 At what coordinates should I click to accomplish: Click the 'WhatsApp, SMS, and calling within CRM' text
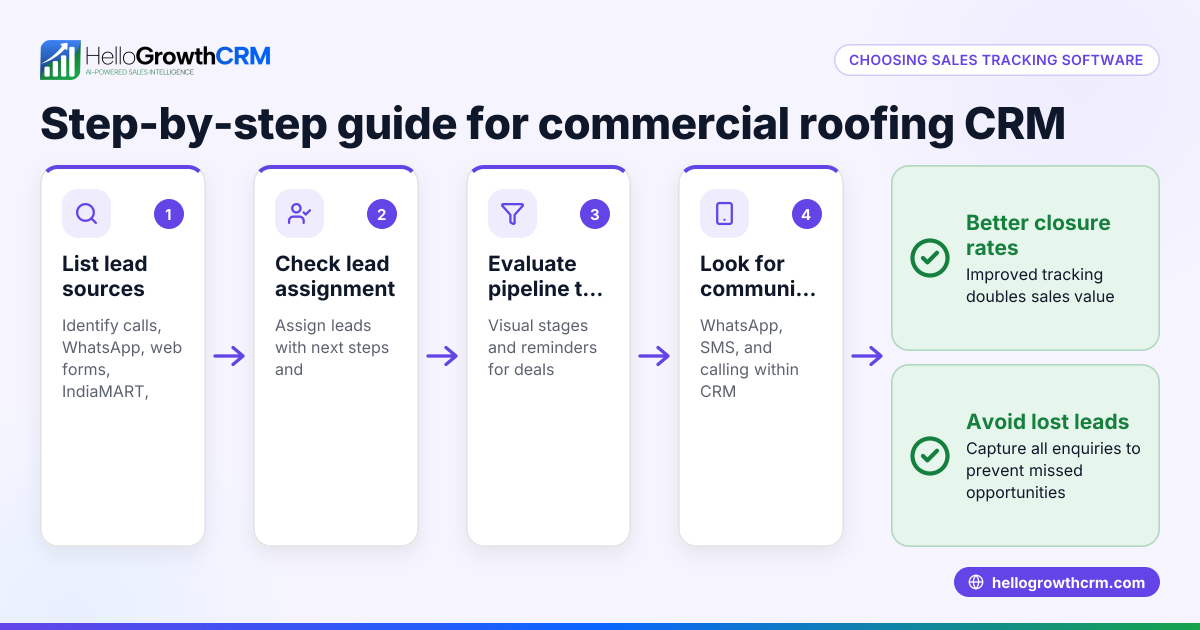click(750, 358)
